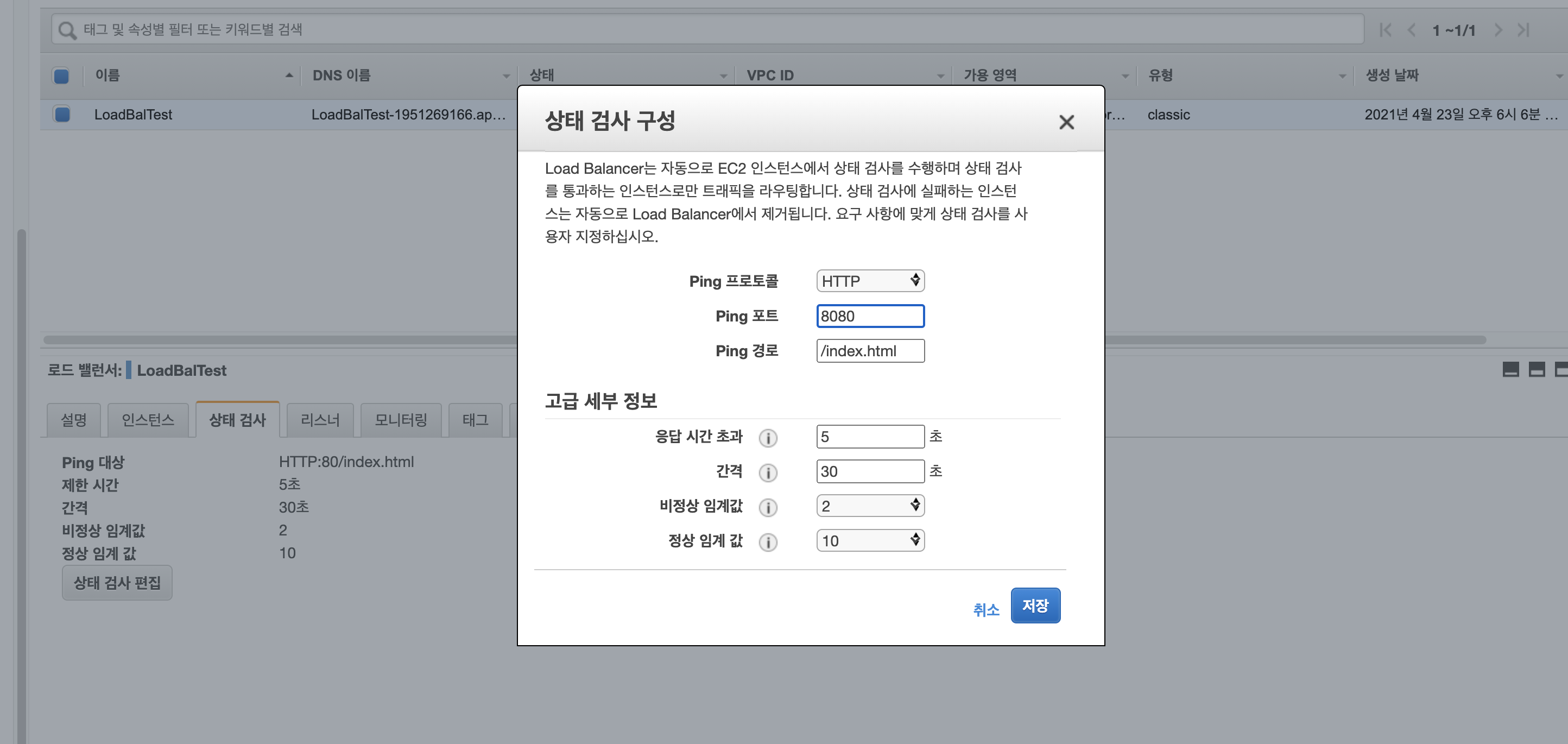Open the Ping 프로토콜 HTTP dropdown
1568x744 pixels.
coord(870,281)
